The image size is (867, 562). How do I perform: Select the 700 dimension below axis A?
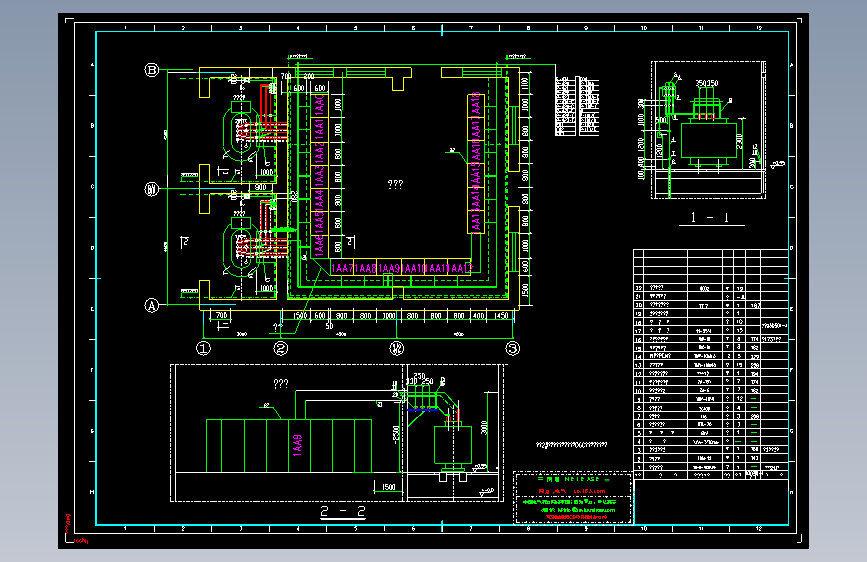[x=221, y=315]
